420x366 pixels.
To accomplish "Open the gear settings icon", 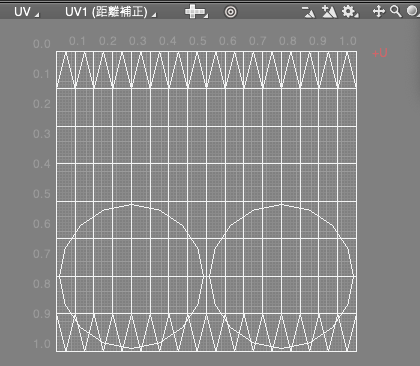I will (x=350, y=12).
